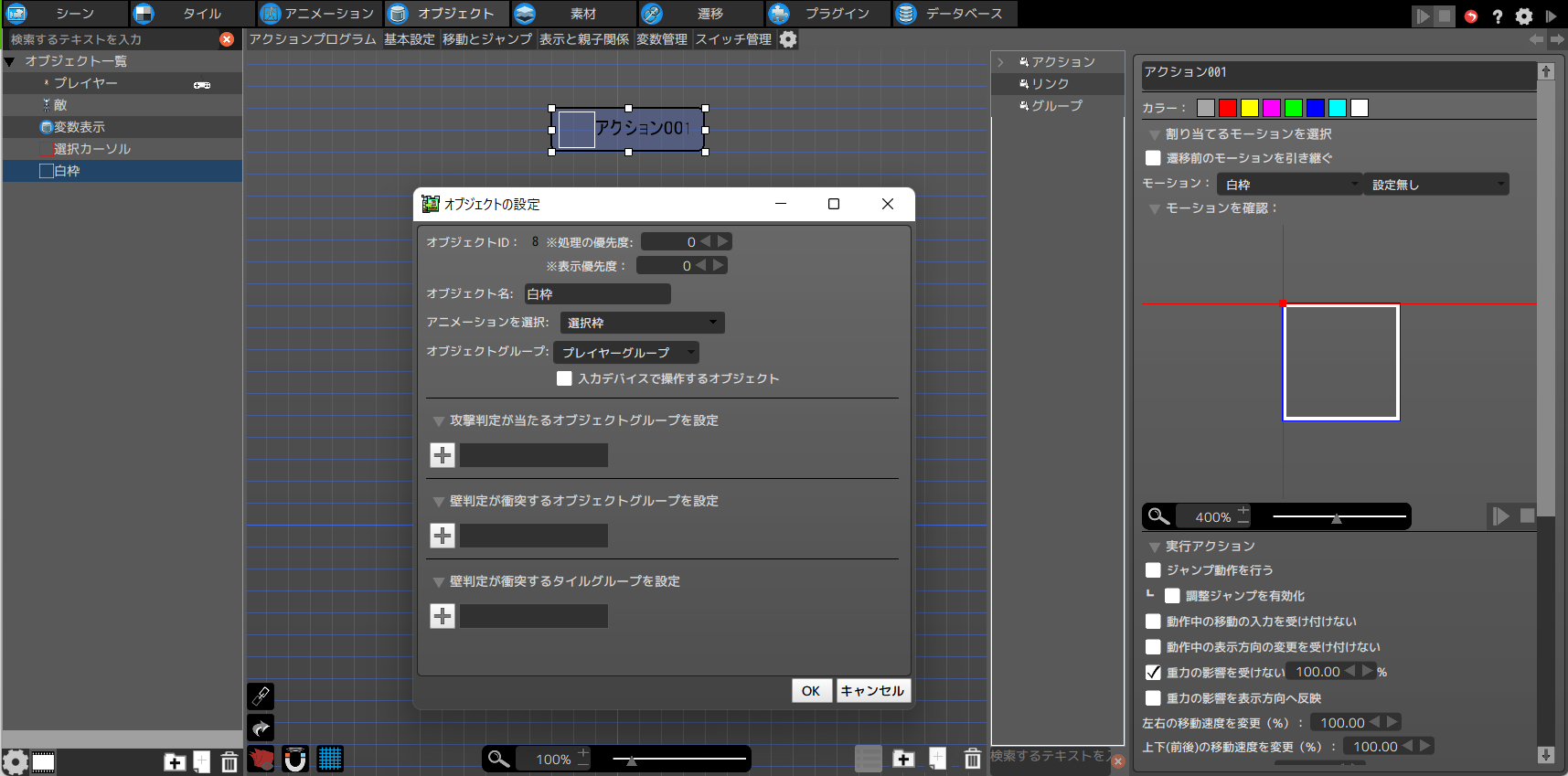The width and height of the screenshot is (1568, 776).
Task: Click キャンセル button in dialog
Action: (872, 691)
